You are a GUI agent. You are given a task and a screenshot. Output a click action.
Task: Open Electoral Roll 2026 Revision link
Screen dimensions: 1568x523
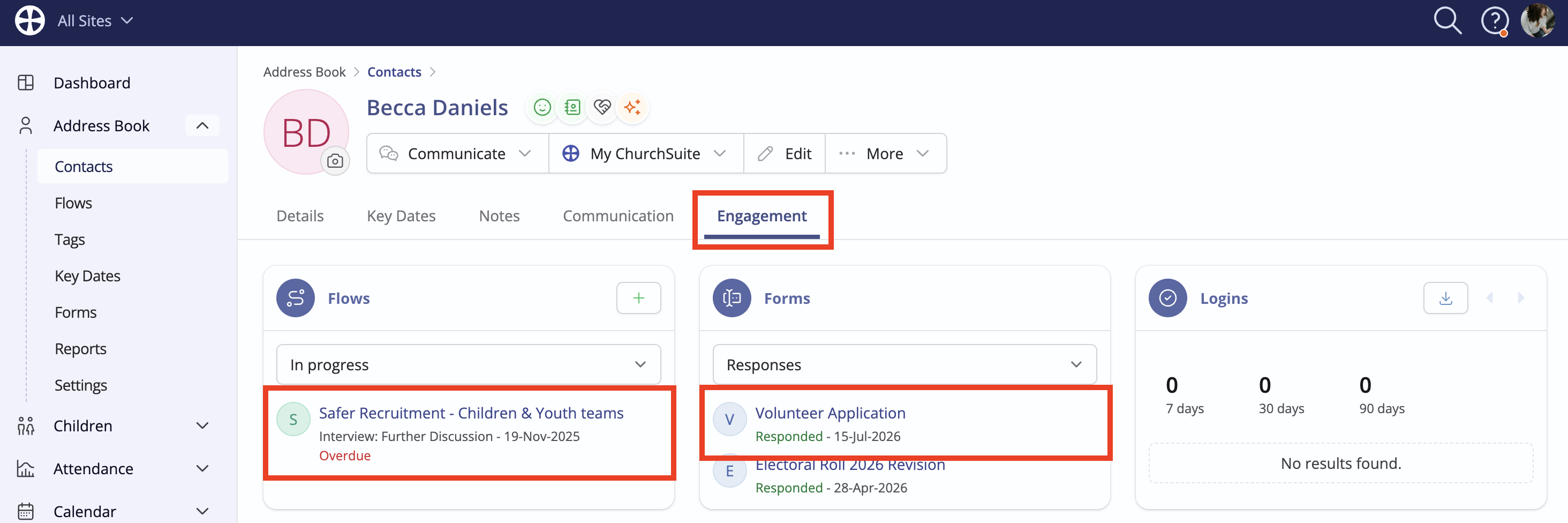tap(850, 465)
